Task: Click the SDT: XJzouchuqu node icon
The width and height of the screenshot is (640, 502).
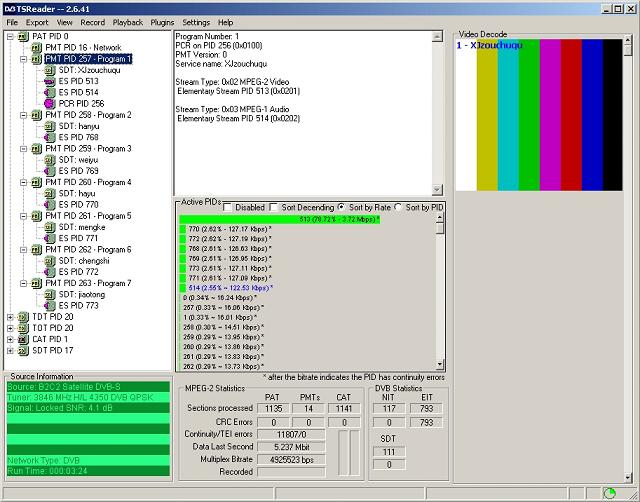Action: pos(51,70)
